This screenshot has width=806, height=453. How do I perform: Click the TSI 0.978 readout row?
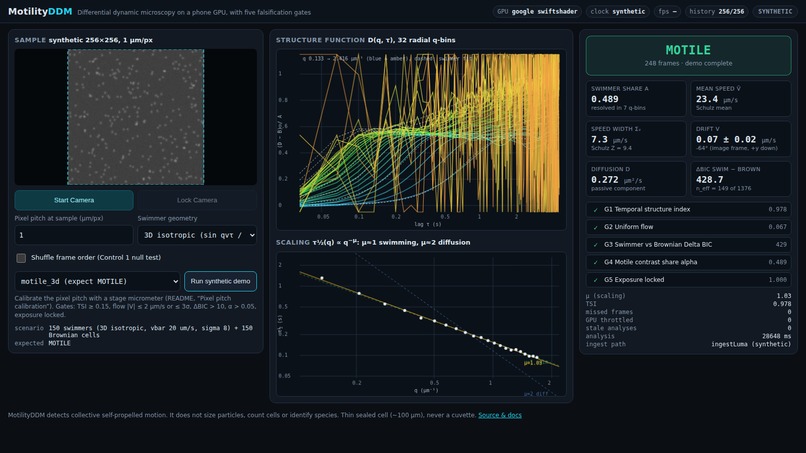click(688, 304)
